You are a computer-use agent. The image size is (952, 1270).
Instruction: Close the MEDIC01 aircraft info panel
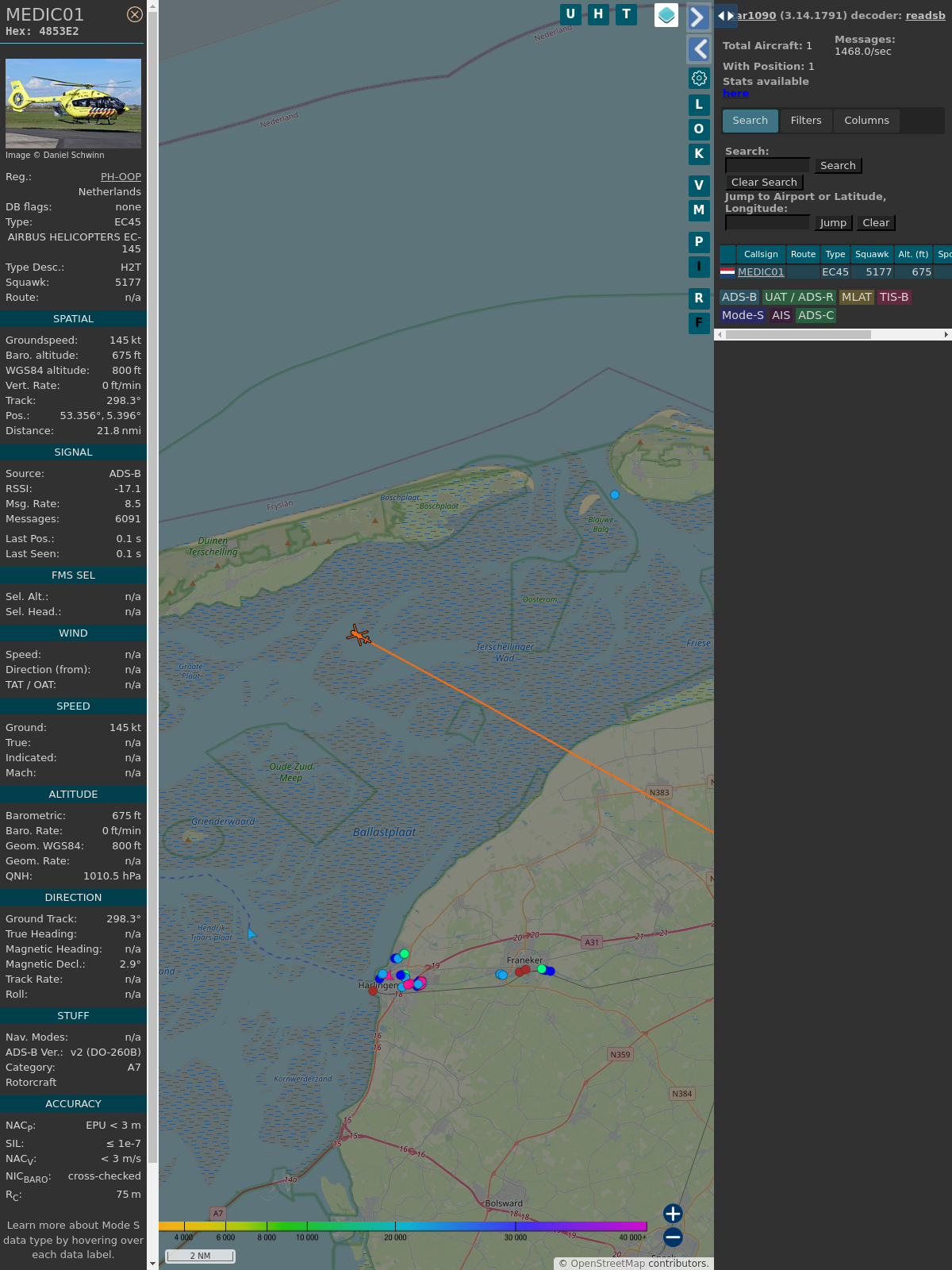pos(135,14)
